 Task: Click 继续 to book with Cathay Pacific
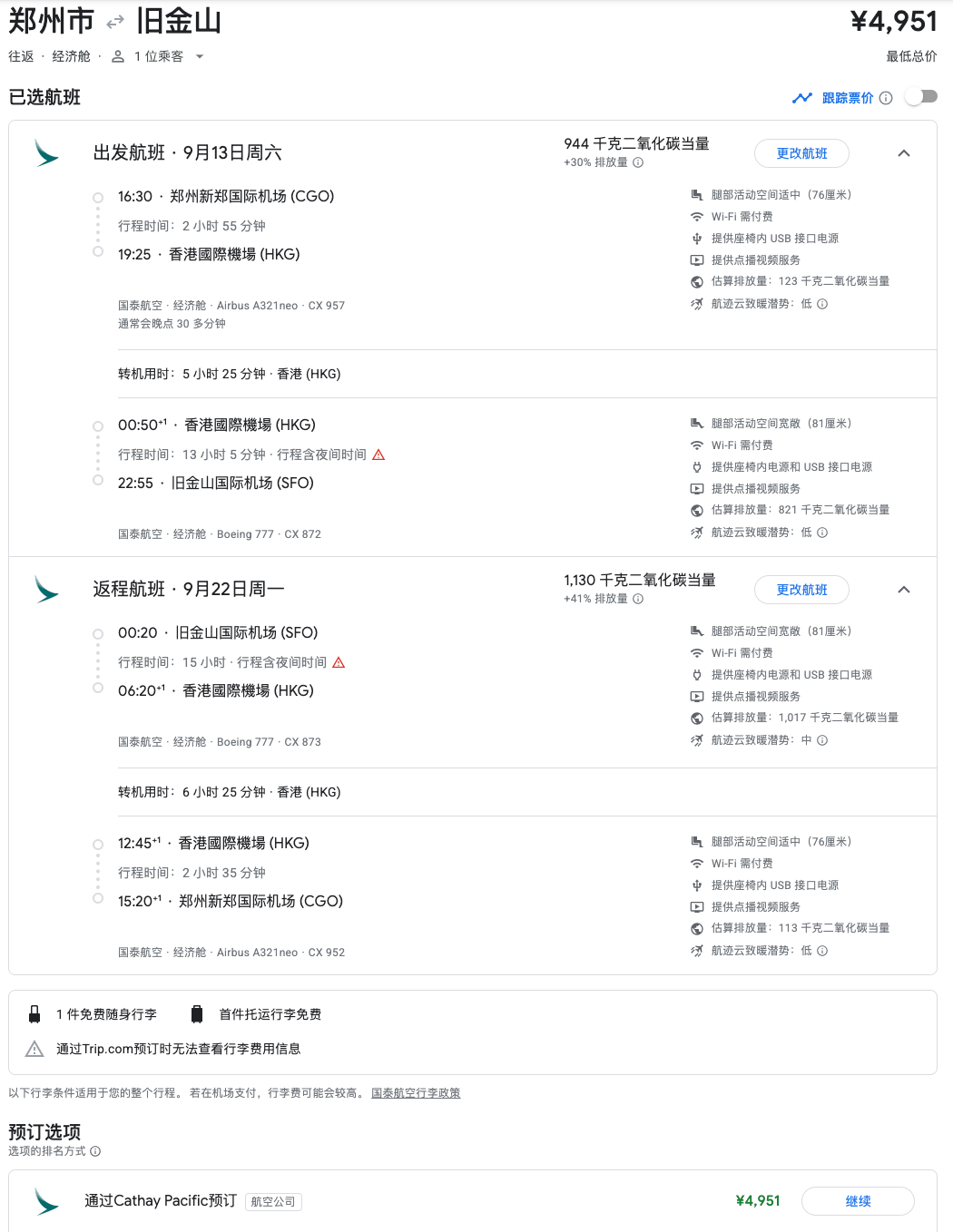pyautogui.click(x=858, y=1201)
